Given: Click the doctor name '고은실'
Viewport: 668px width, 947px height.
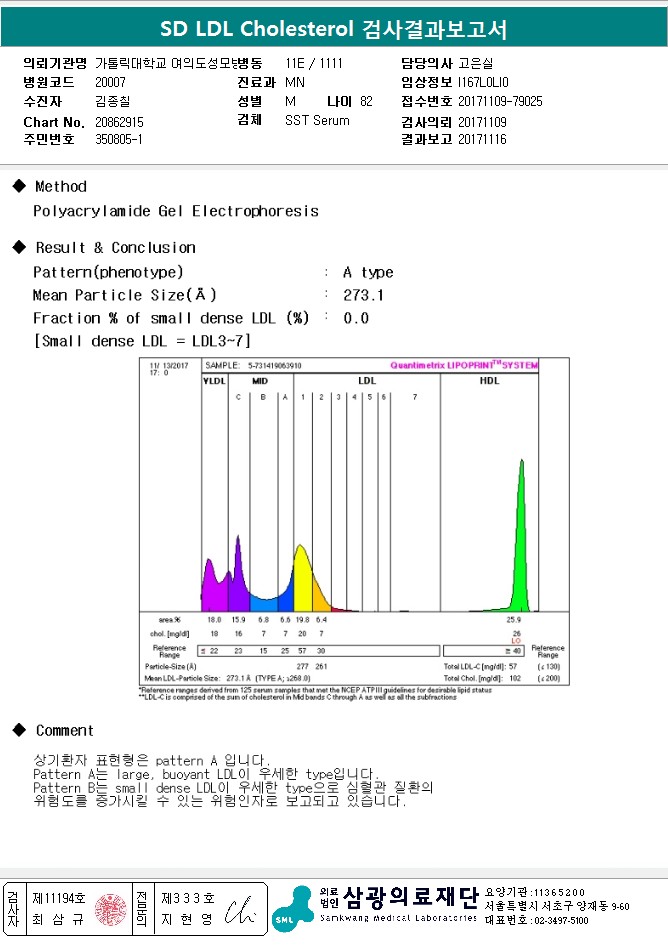Looking at the screenshot, I should 476,63.
